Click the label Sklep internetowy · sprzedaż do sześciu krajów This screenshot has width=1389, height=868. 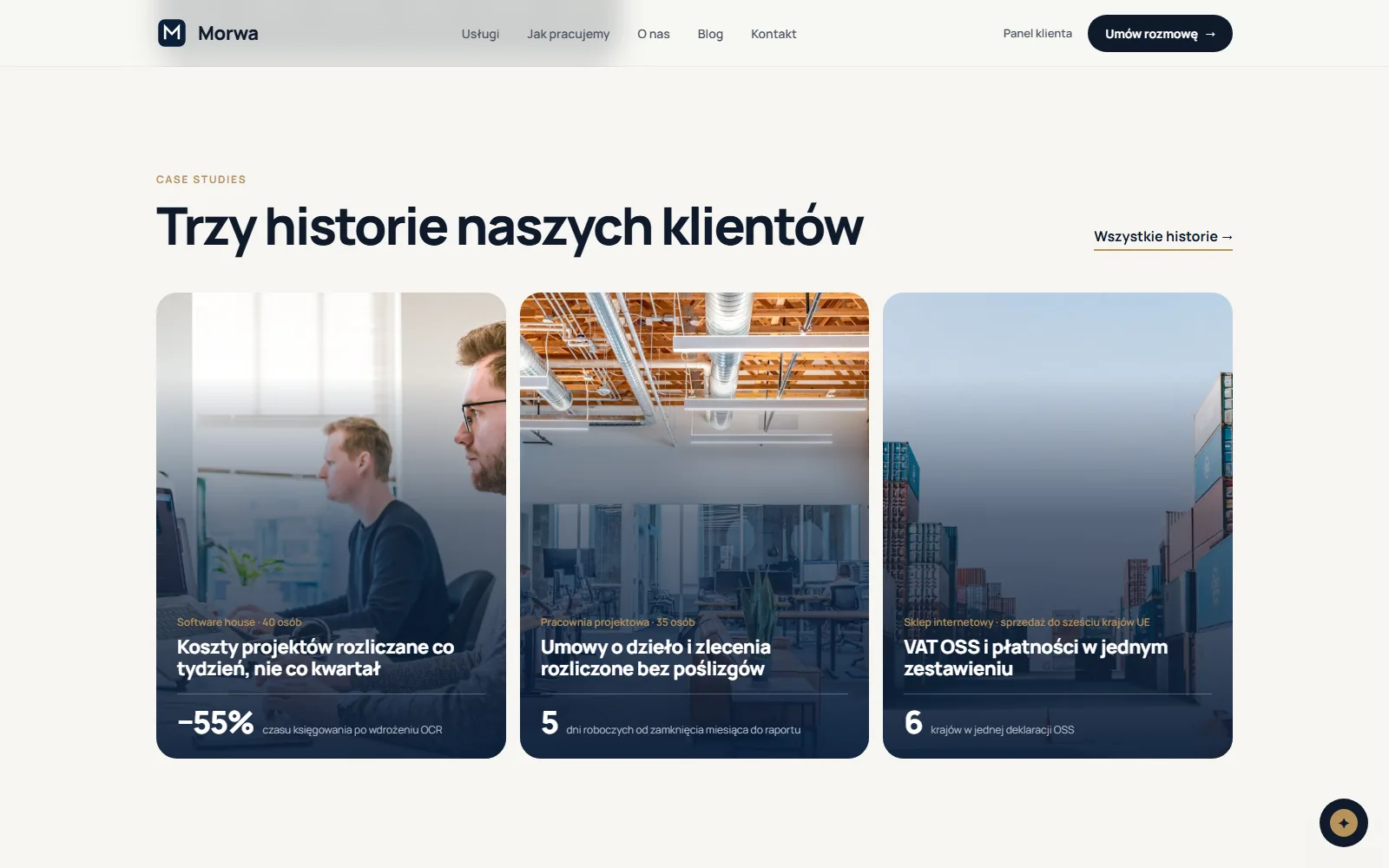click(x=1027, y=622)
